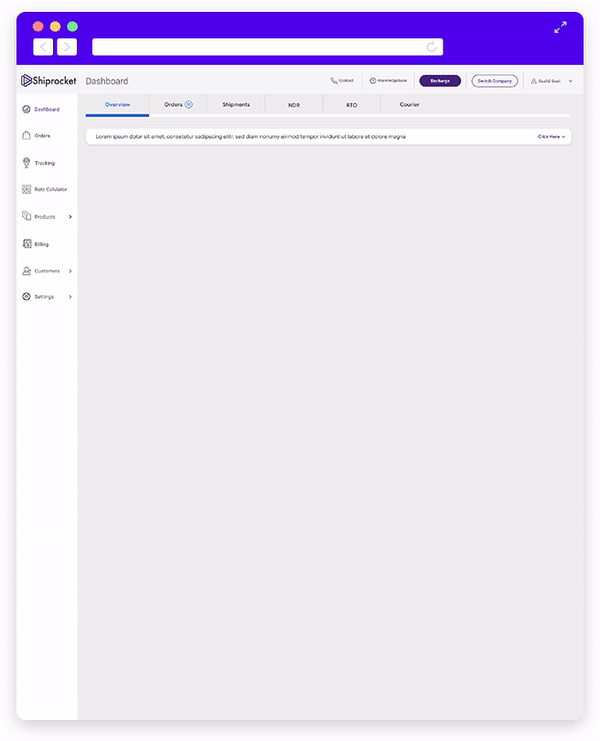Image resolution: width=600 pixels, height=741 pixels.
Task: Open the Contact link in header
Action: pos(346,81)
